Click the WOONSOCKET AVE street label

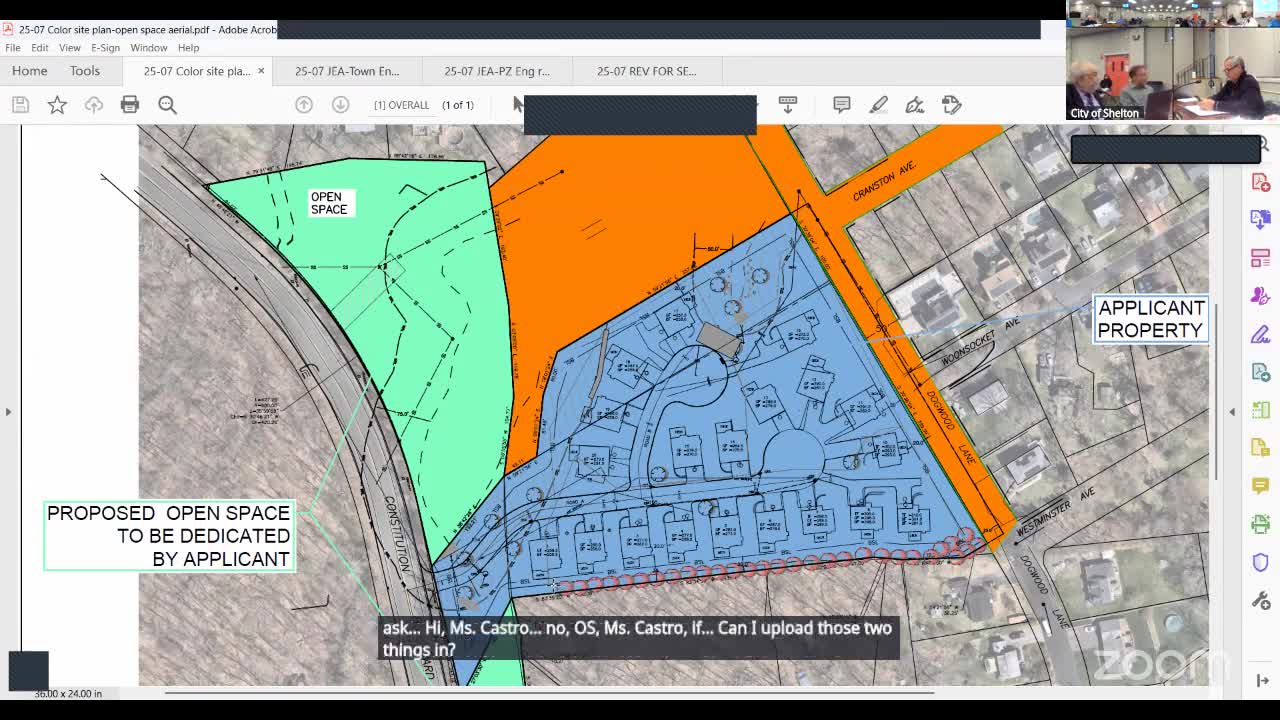coord(981,342)
